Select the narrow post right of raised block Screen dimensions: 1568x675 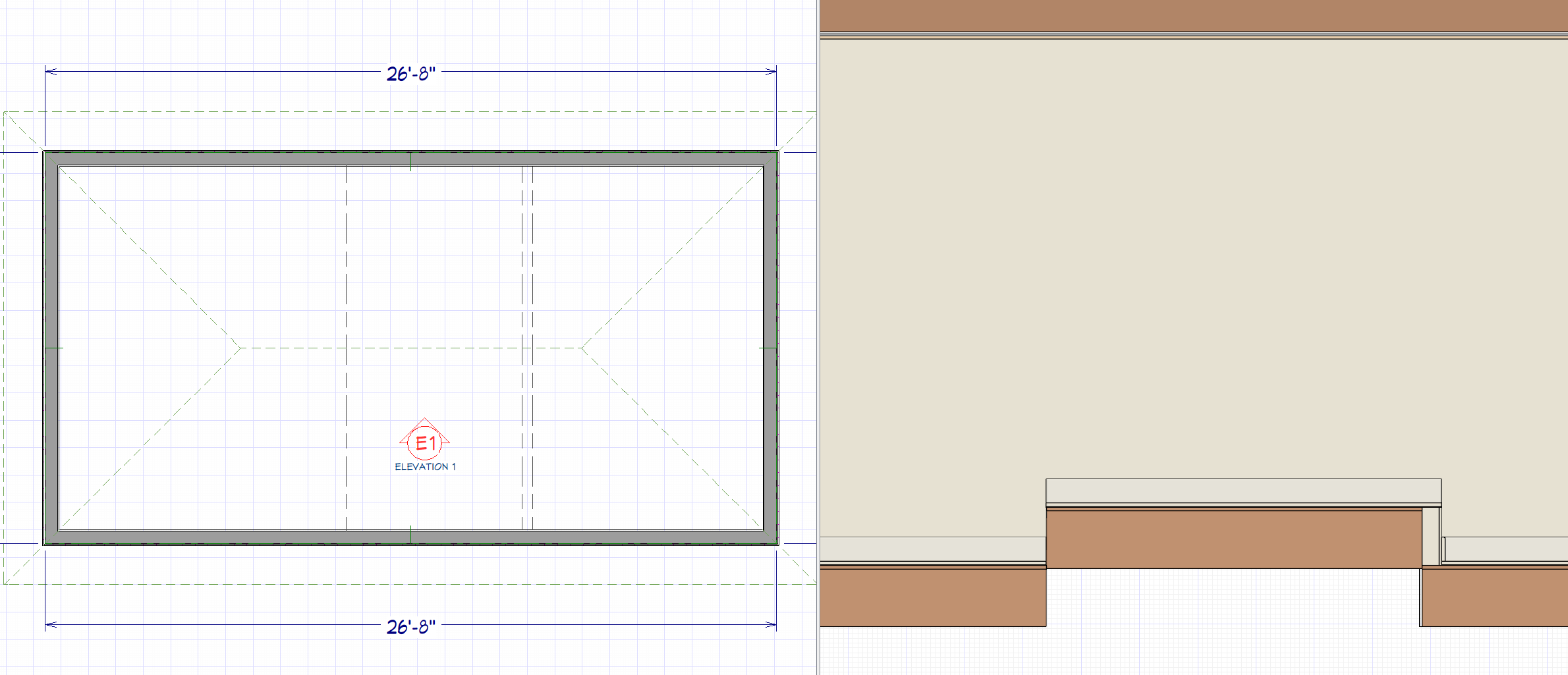pos(1430,536)
